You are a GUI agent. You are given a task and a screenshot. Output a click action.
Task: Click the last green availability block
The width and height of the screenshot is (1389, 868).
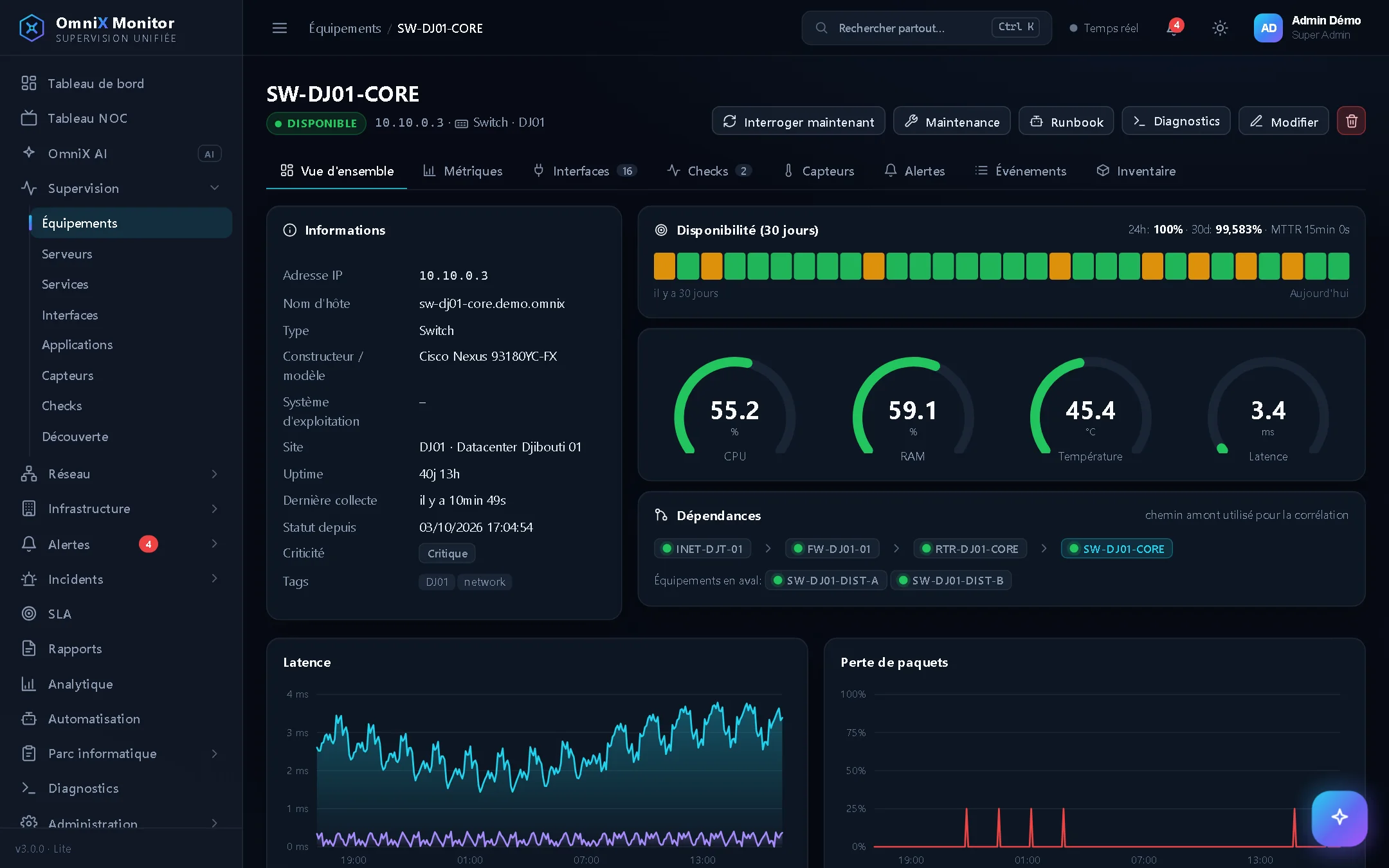coord(1339,266)
